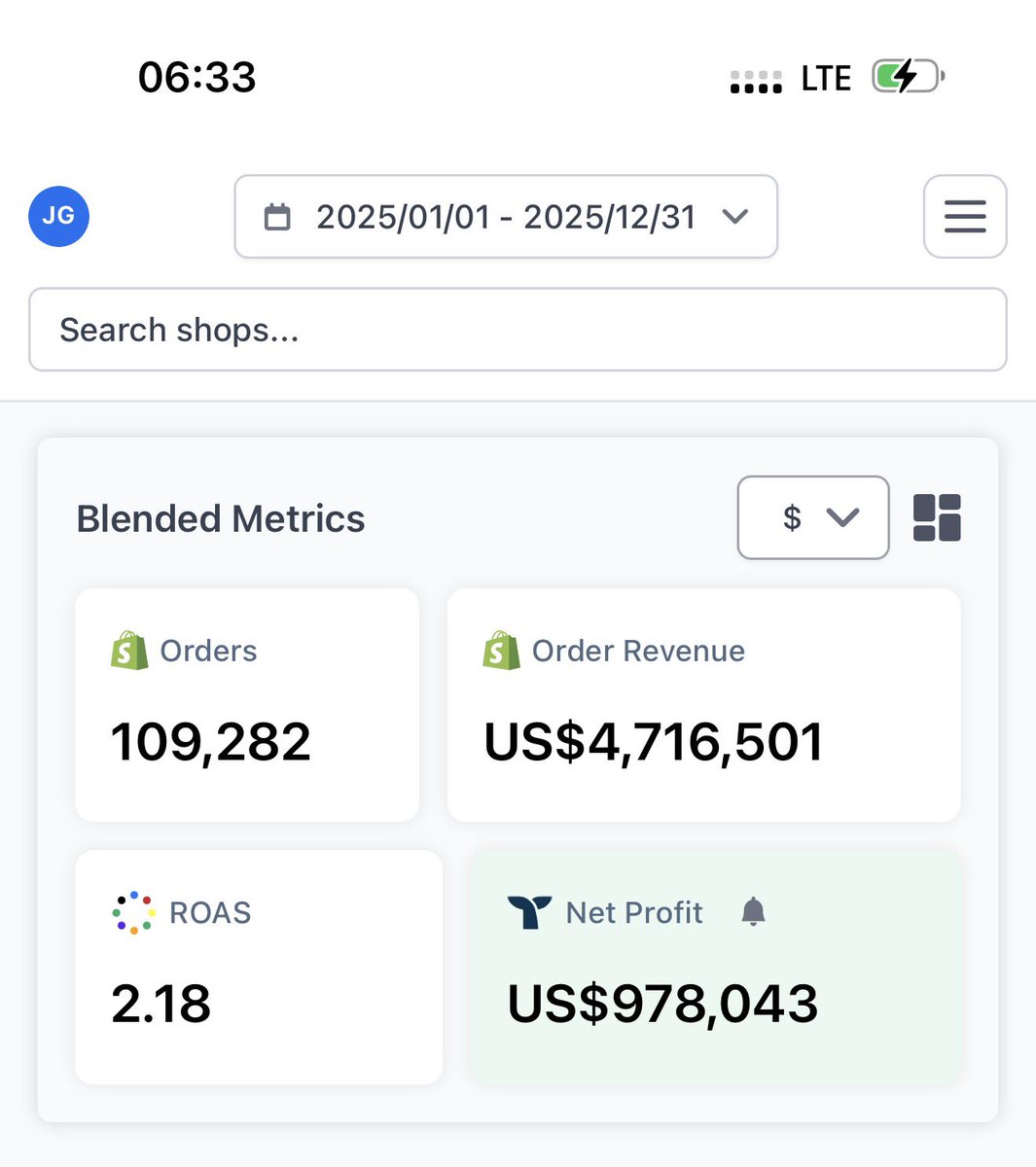Select the Order Revenue value US$4,716,501
Viewport: 1036px width, 1167px height.
tap(653, 742)
